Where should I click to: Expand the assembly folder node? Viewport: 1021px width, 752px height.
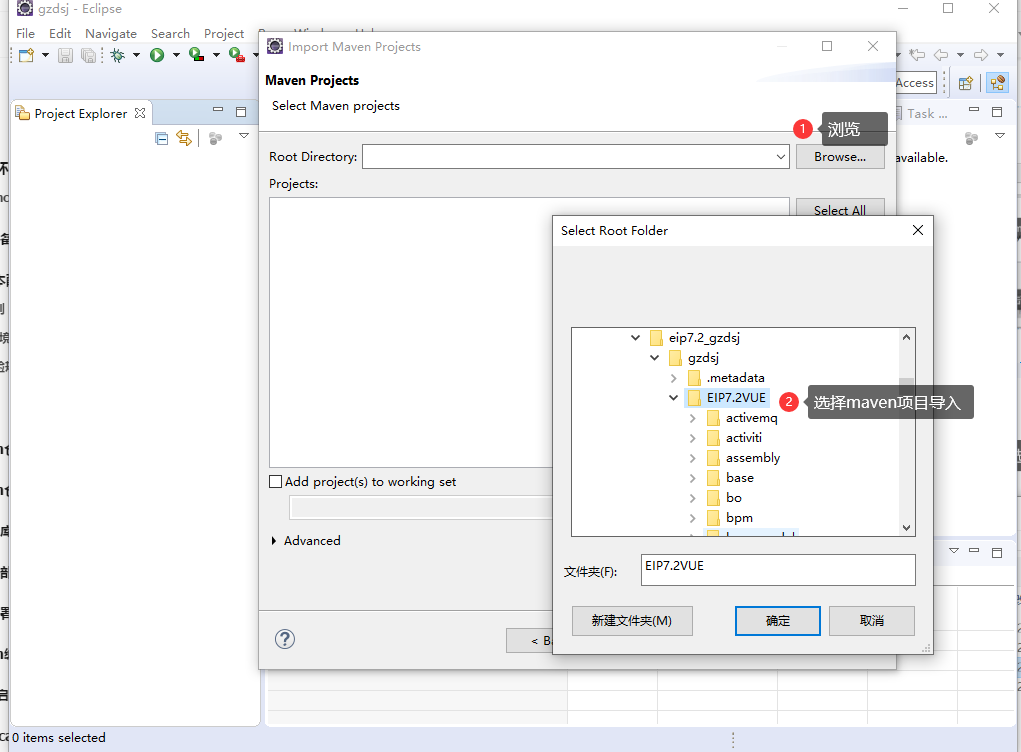coord(693,458)
